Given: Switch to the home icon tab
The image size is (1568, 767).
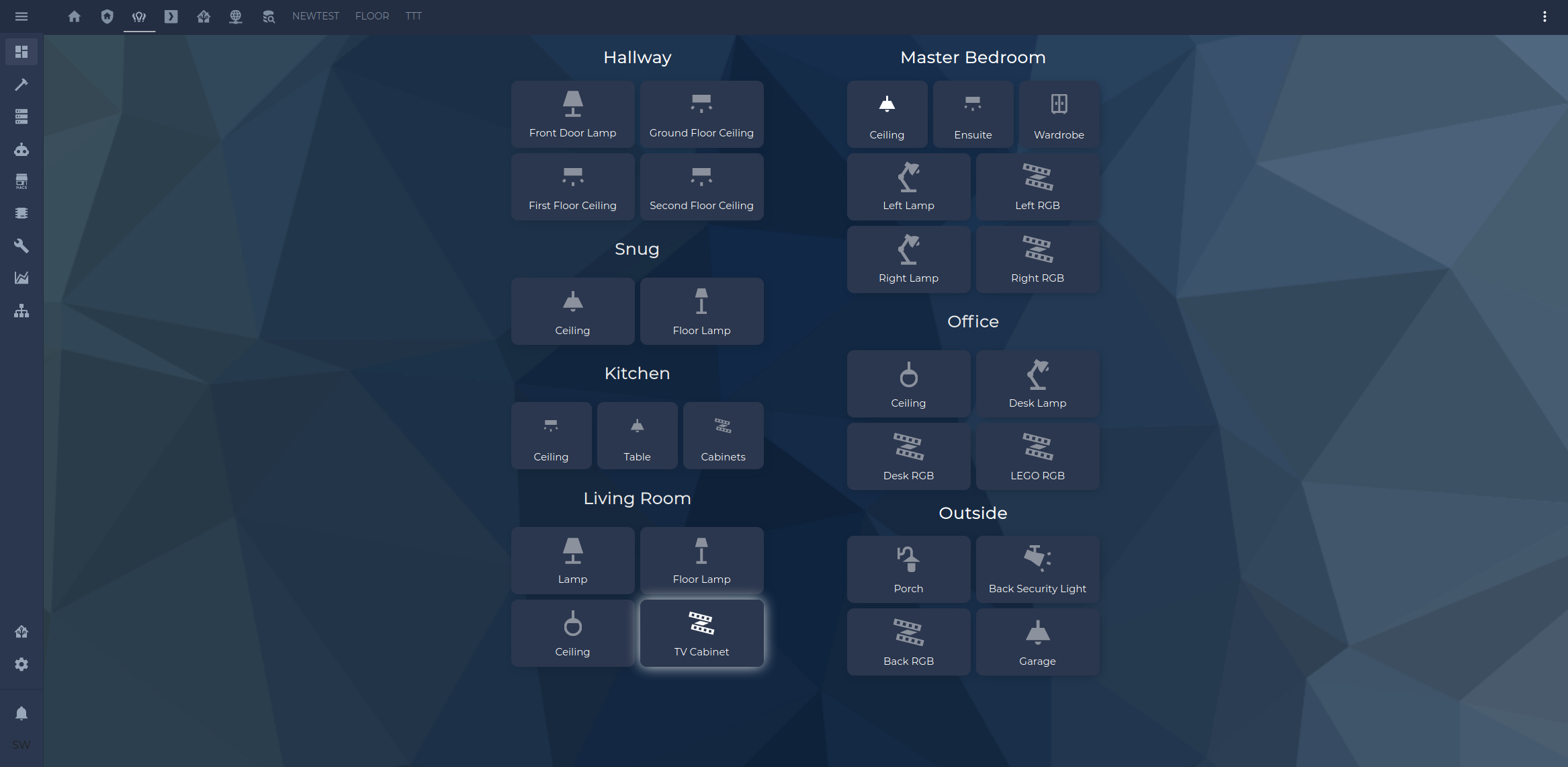Looking at the screenshot, I should [x=75, y=16].
